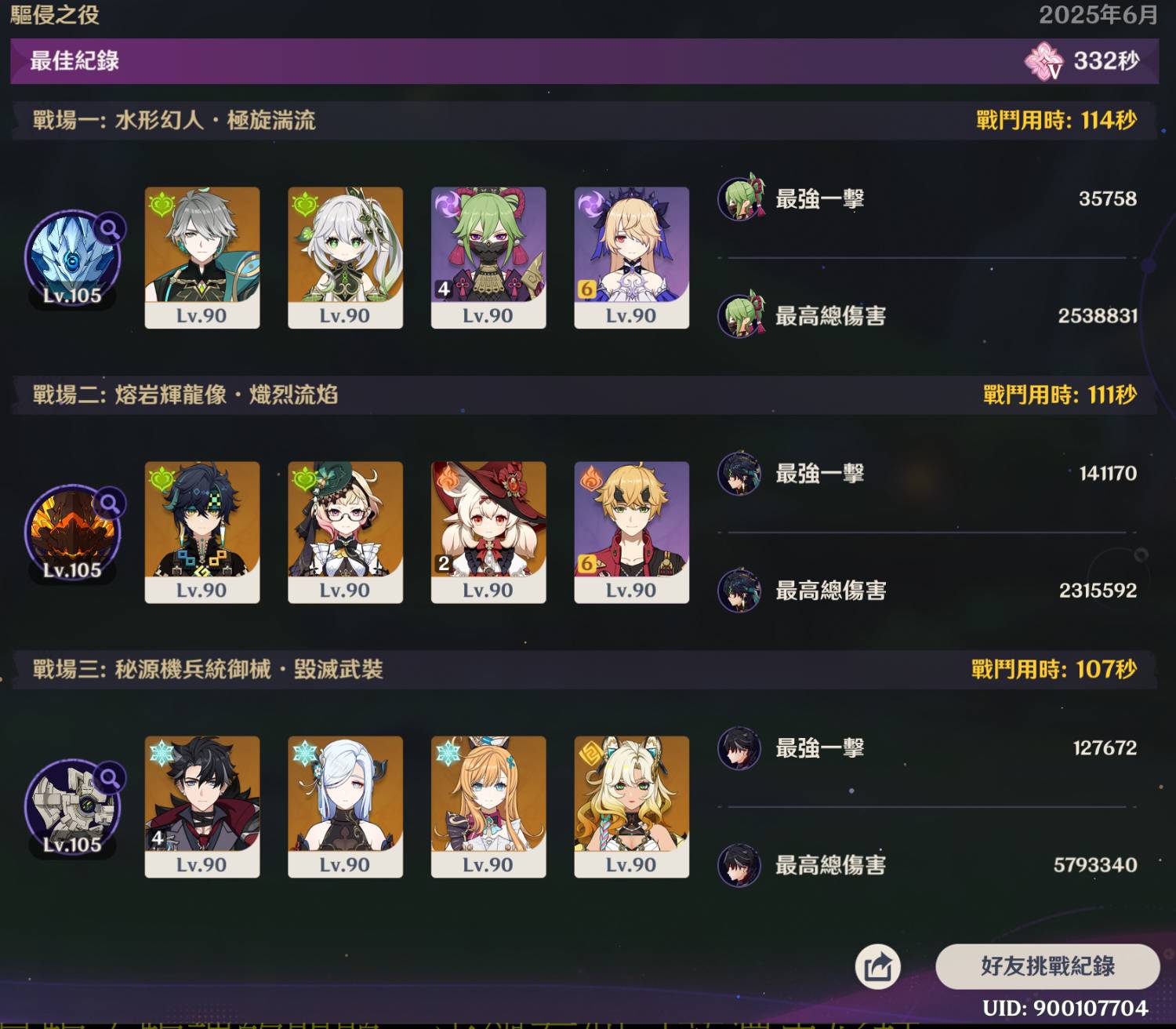
Task: Select the gray-haired Dendro male character card
Action: [202, 257]
